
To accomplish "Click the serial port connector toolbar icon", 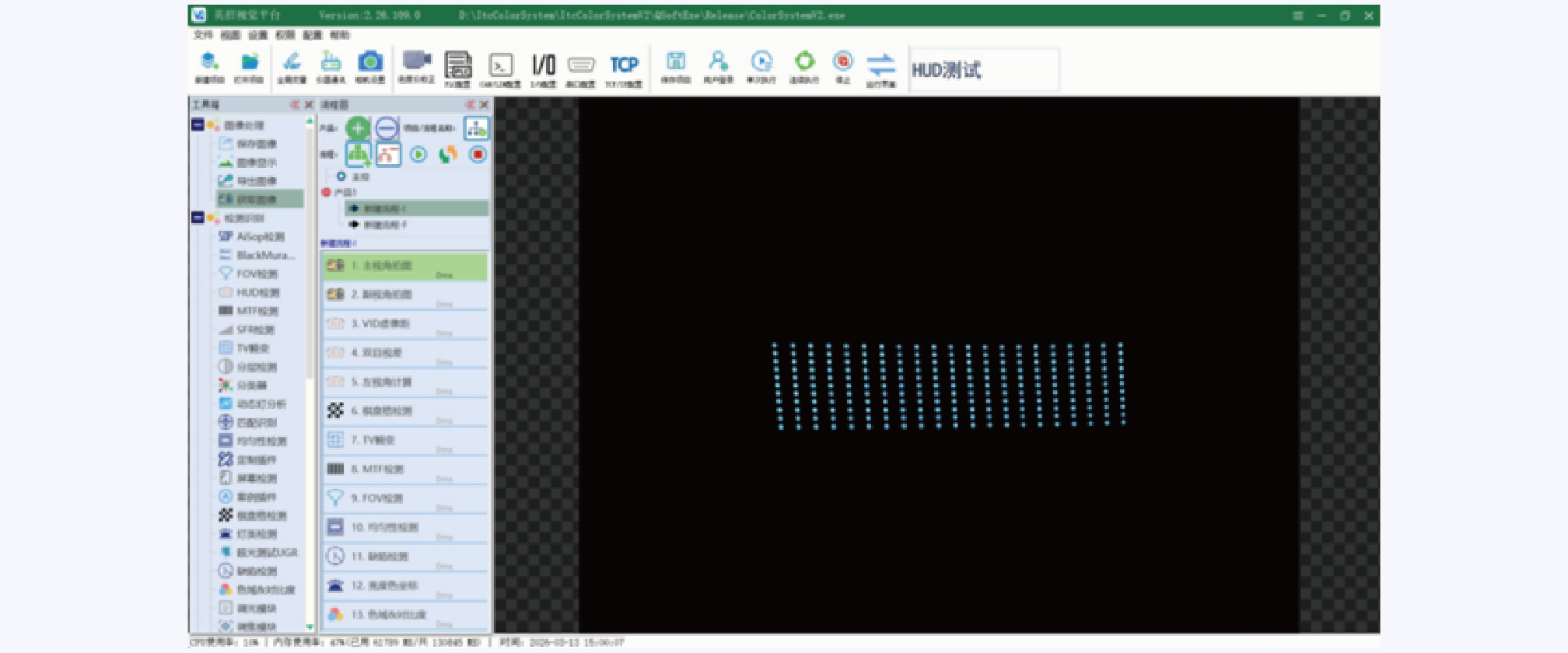I will 581,65.
